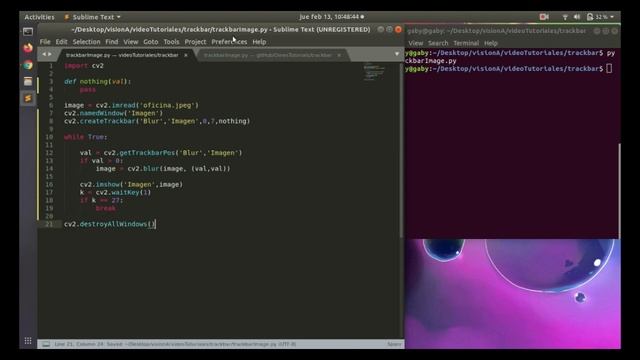Click the Sublime Text dock icon
This screenshot has height=360, width=640.
click(28, 98)
